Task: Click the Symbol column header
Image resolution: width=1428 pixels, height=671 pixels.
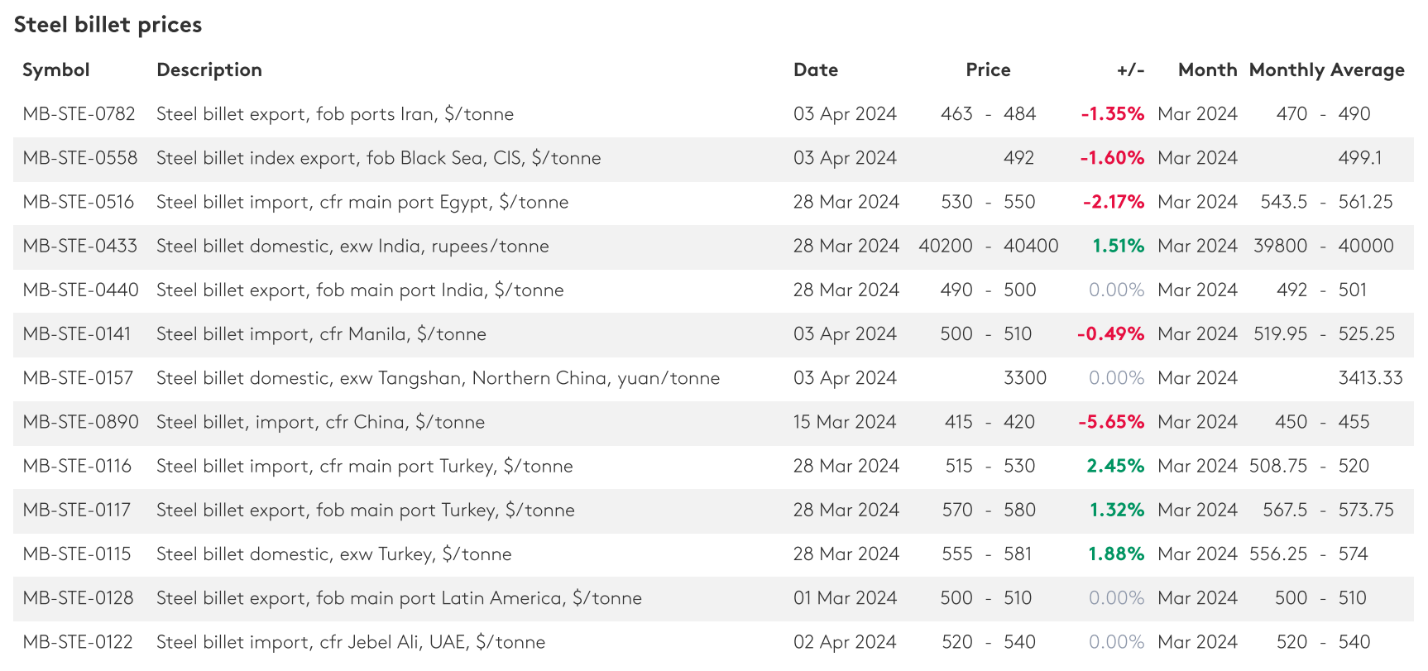Action: [x=56, y=70]
